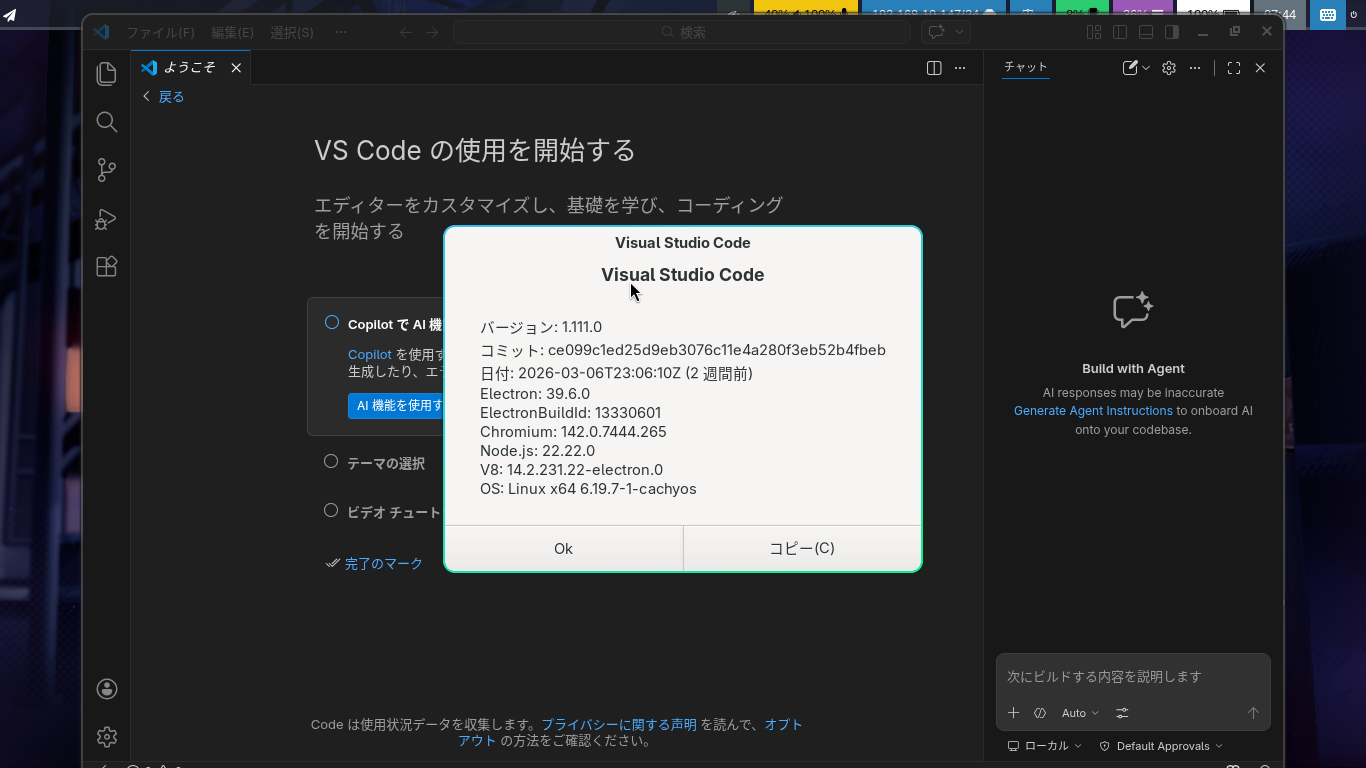1366x768 pixels.
Task: Open chat settings gear icon
Action: pos(1169,68)
